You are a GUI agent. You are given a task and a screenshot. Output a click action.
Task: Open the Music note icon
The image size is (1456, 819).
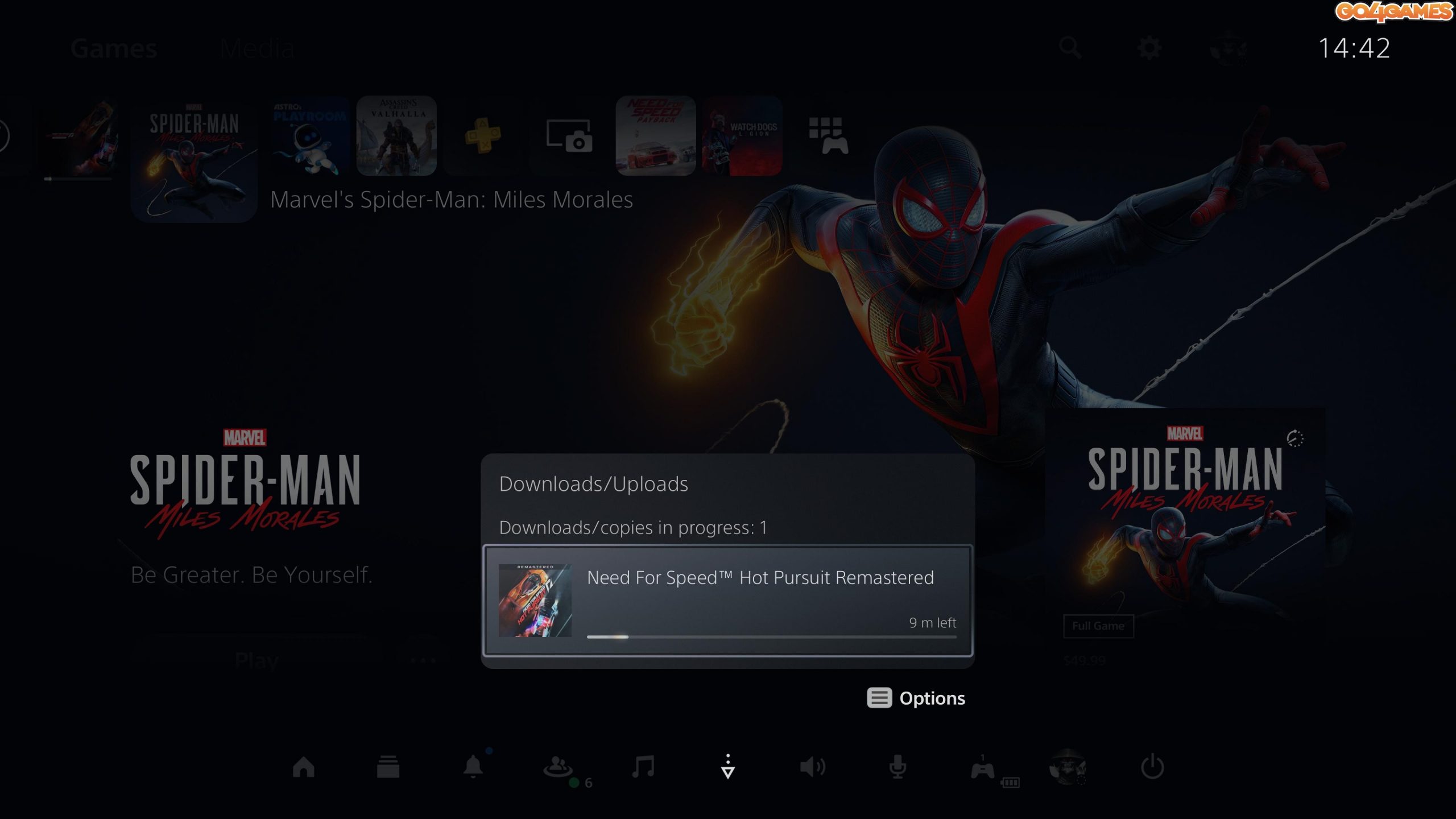pyautogui.click(x=643, y=767)
